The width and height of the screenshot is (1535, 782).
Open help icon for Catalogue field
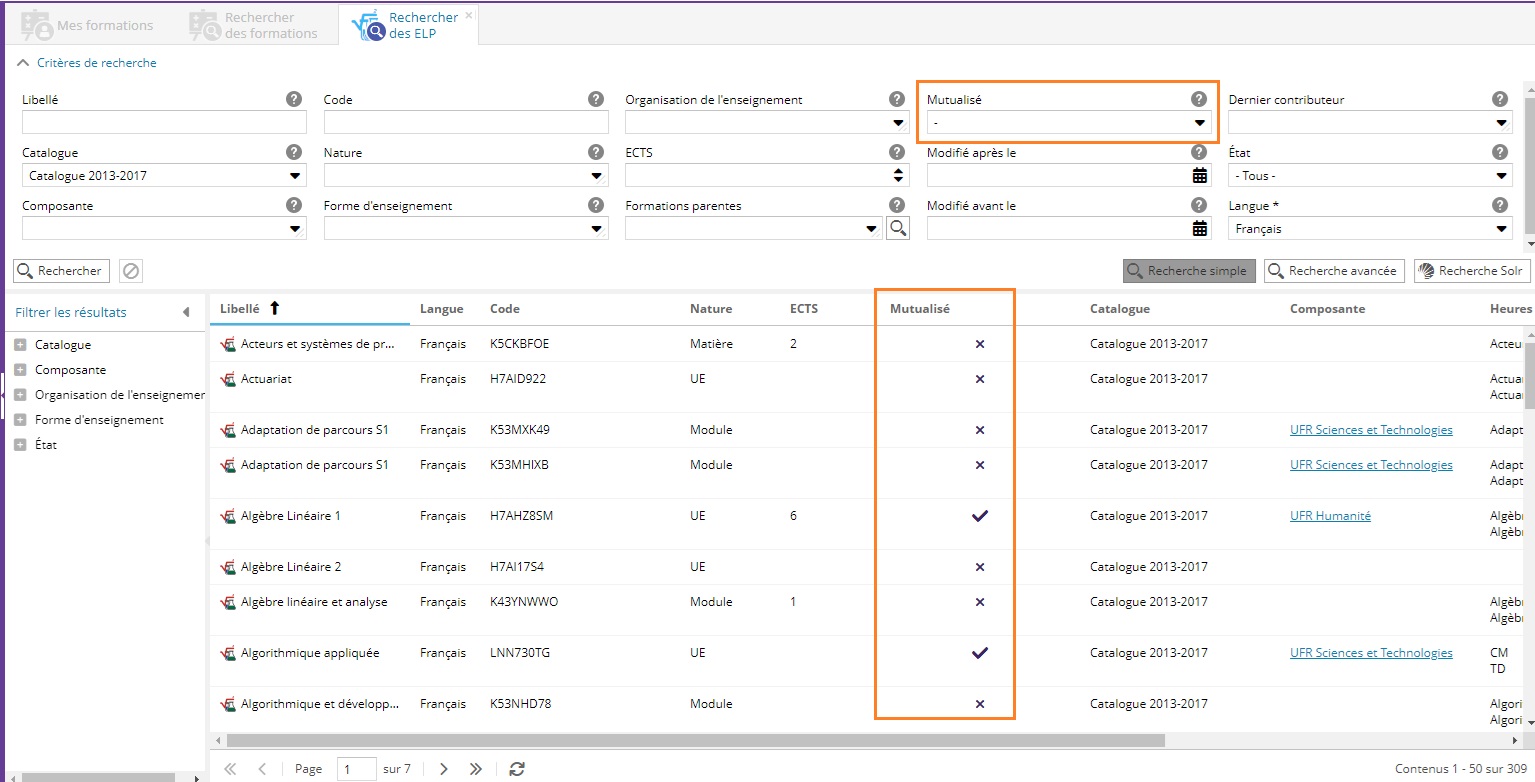pos(294,152)
